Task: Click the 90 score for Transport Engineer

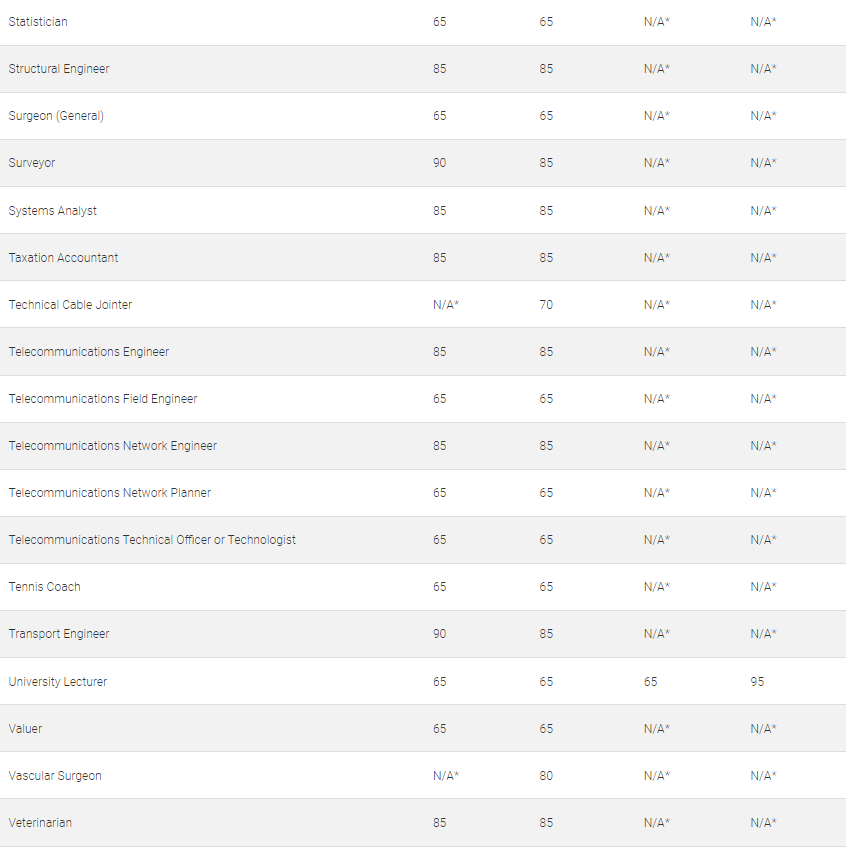Action: point(440,634)
